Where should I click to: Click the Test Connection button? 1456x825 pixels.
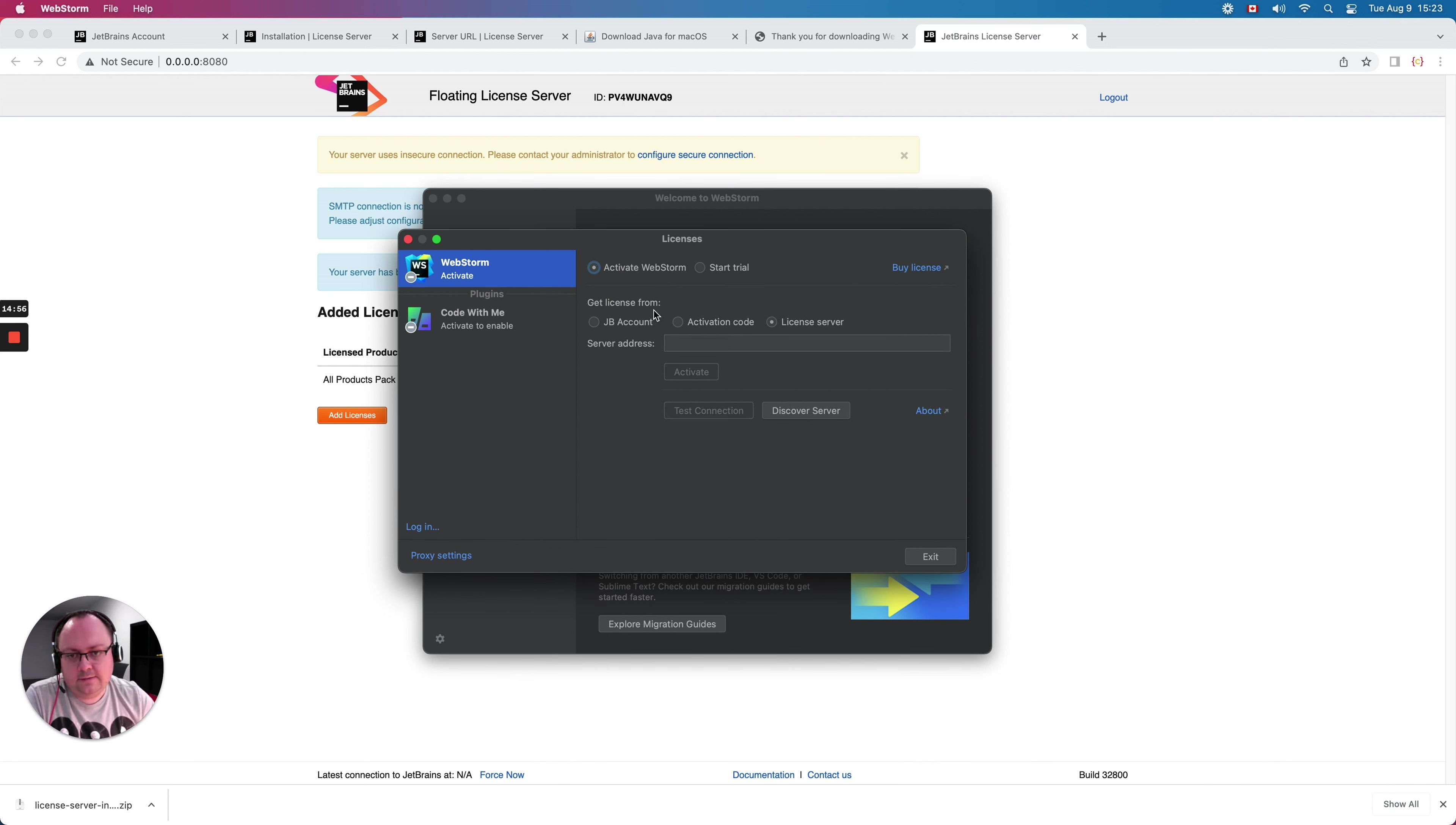click(708, 411)
